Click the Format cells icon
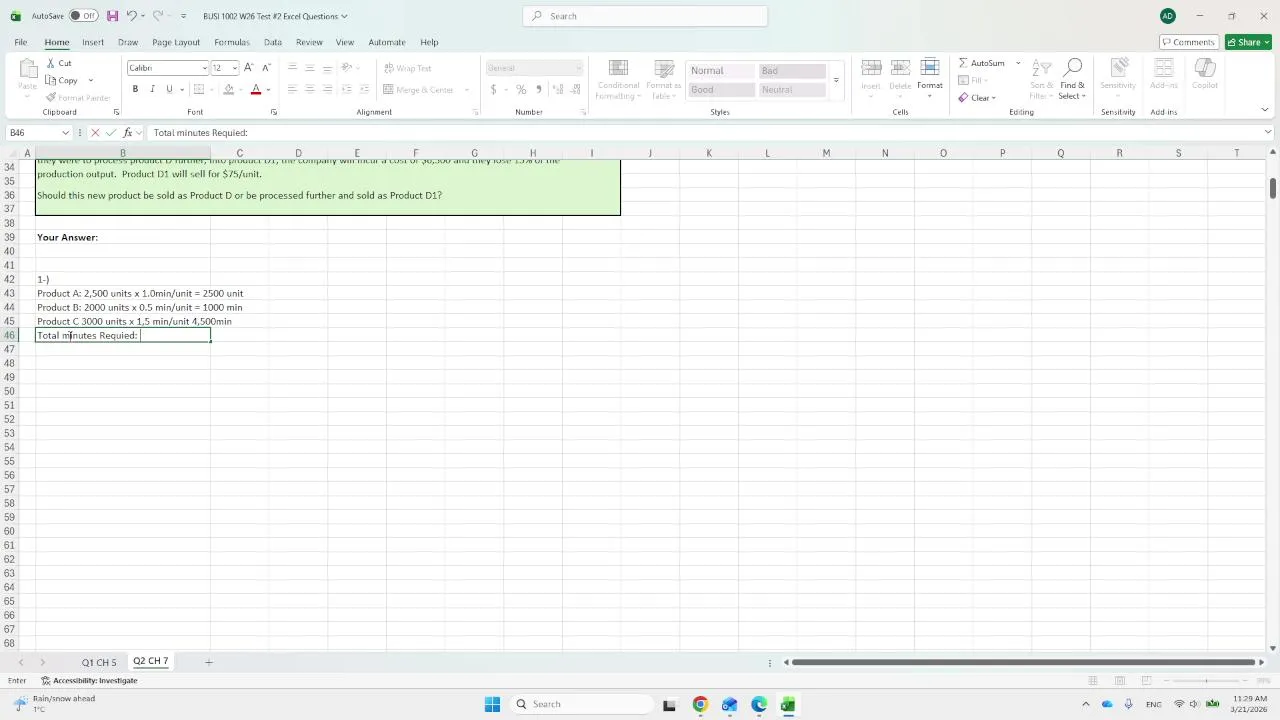The height and width of the screenshot is (720, 1280). tap(930, 67)
